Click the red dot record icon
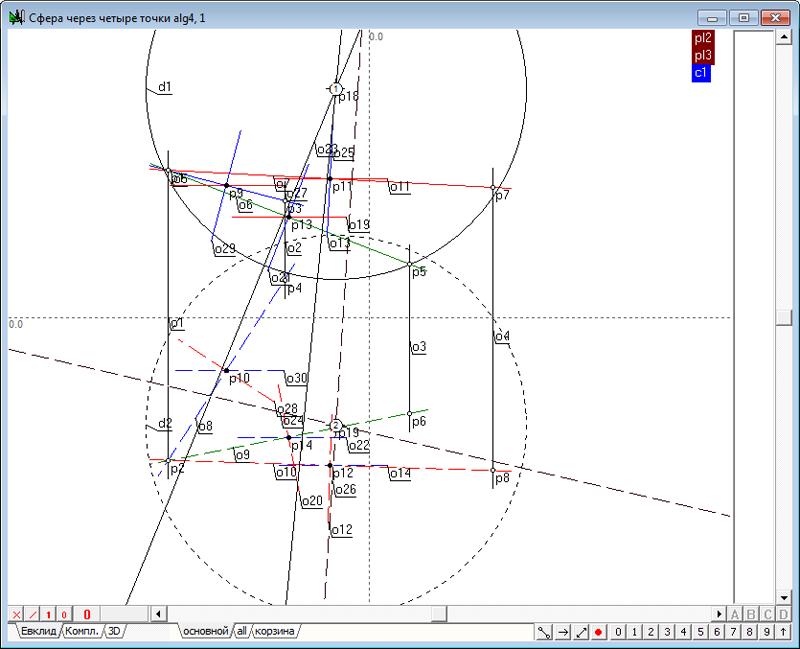 598,632
